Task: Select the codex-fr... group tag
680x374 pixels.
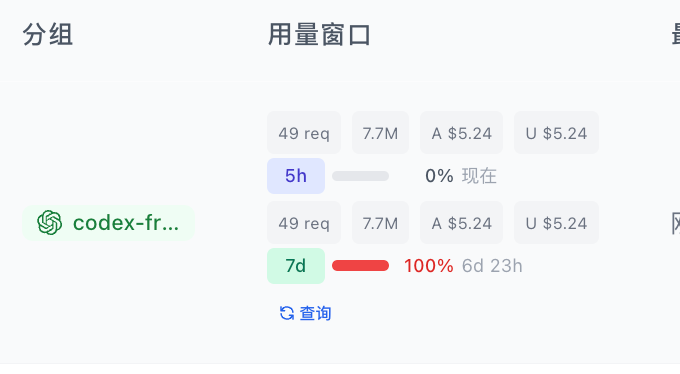Action: click(x=108, y=223)
